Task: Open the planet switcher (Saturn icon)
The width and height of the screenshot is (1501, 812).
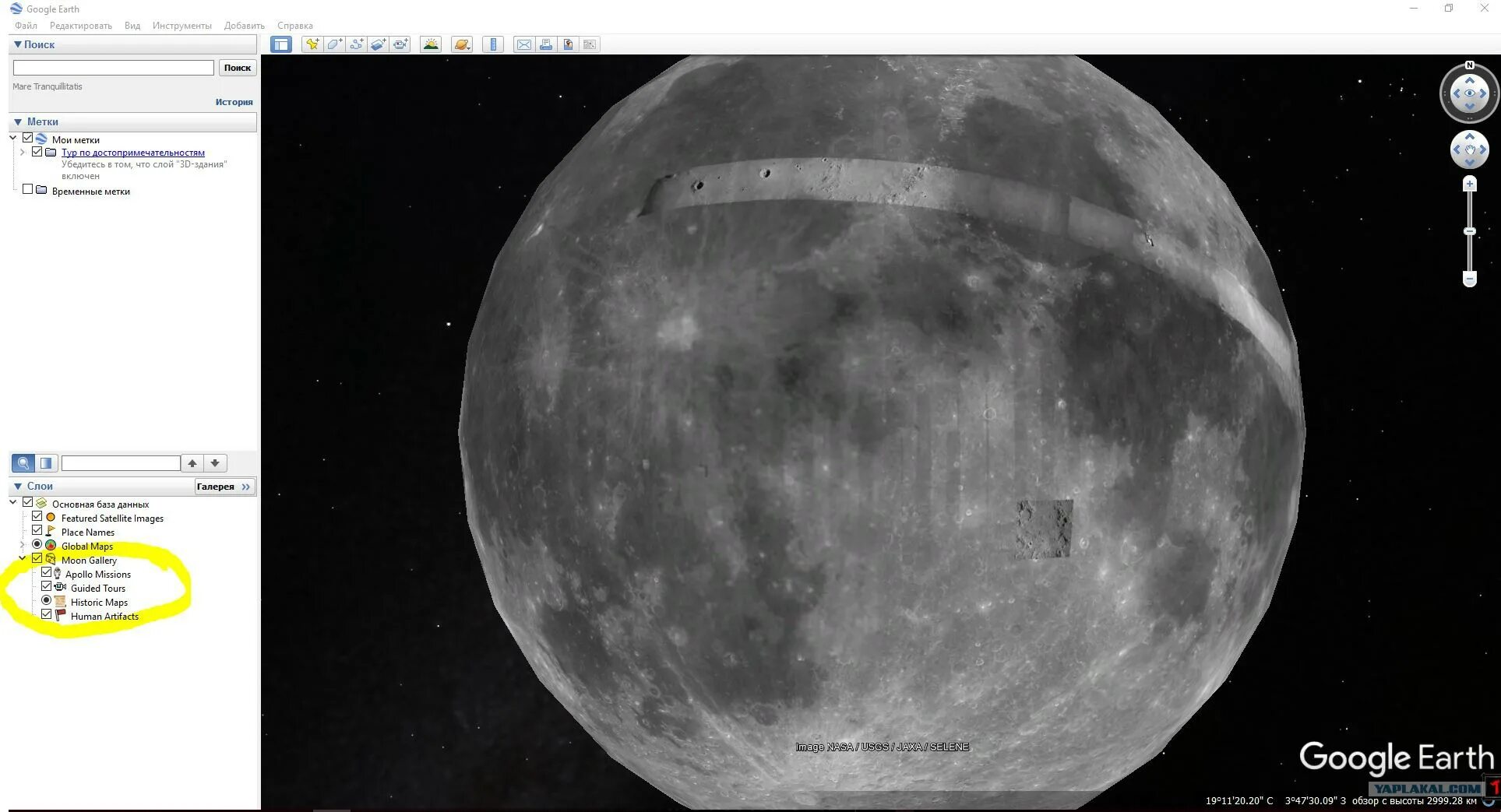Action: (462, 44)
